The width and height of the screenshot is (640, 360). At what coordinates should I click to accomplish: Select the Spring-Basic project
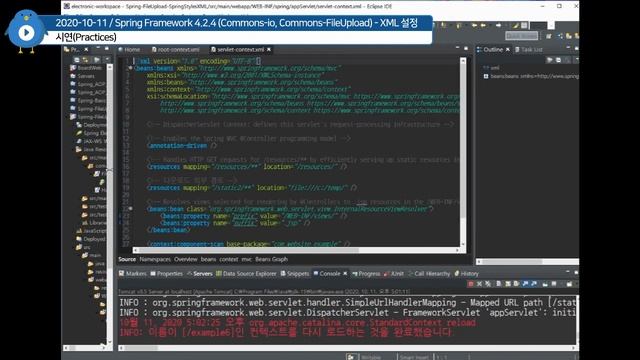point(88,100)
